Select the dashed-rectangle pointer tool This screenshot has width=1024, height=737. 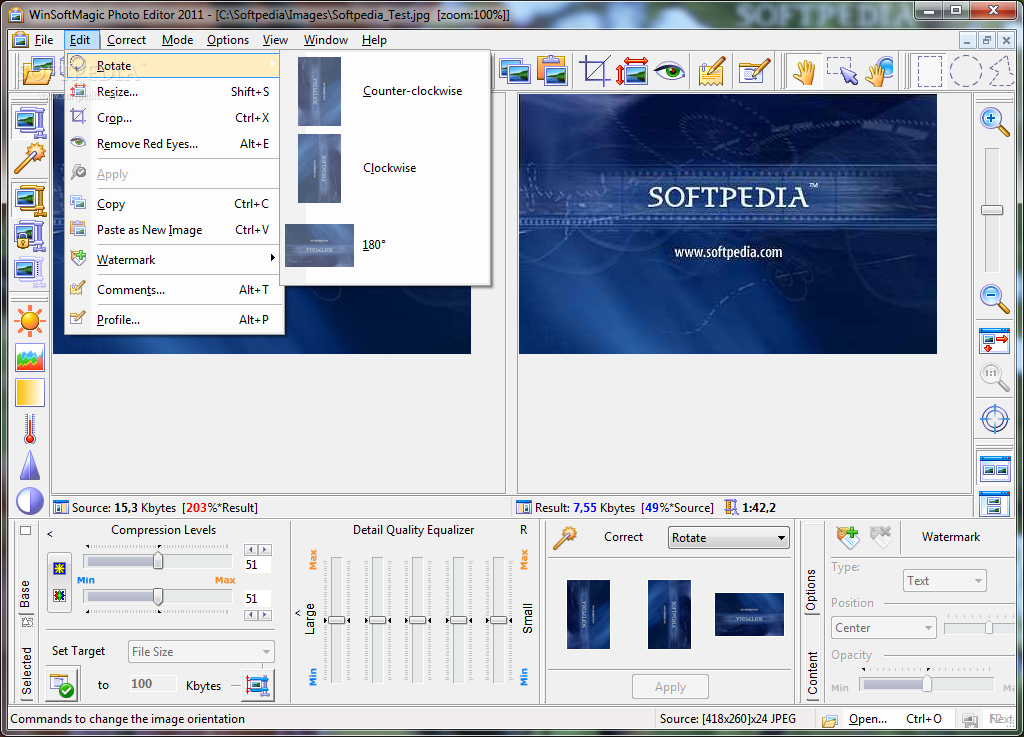click(842, 71)
